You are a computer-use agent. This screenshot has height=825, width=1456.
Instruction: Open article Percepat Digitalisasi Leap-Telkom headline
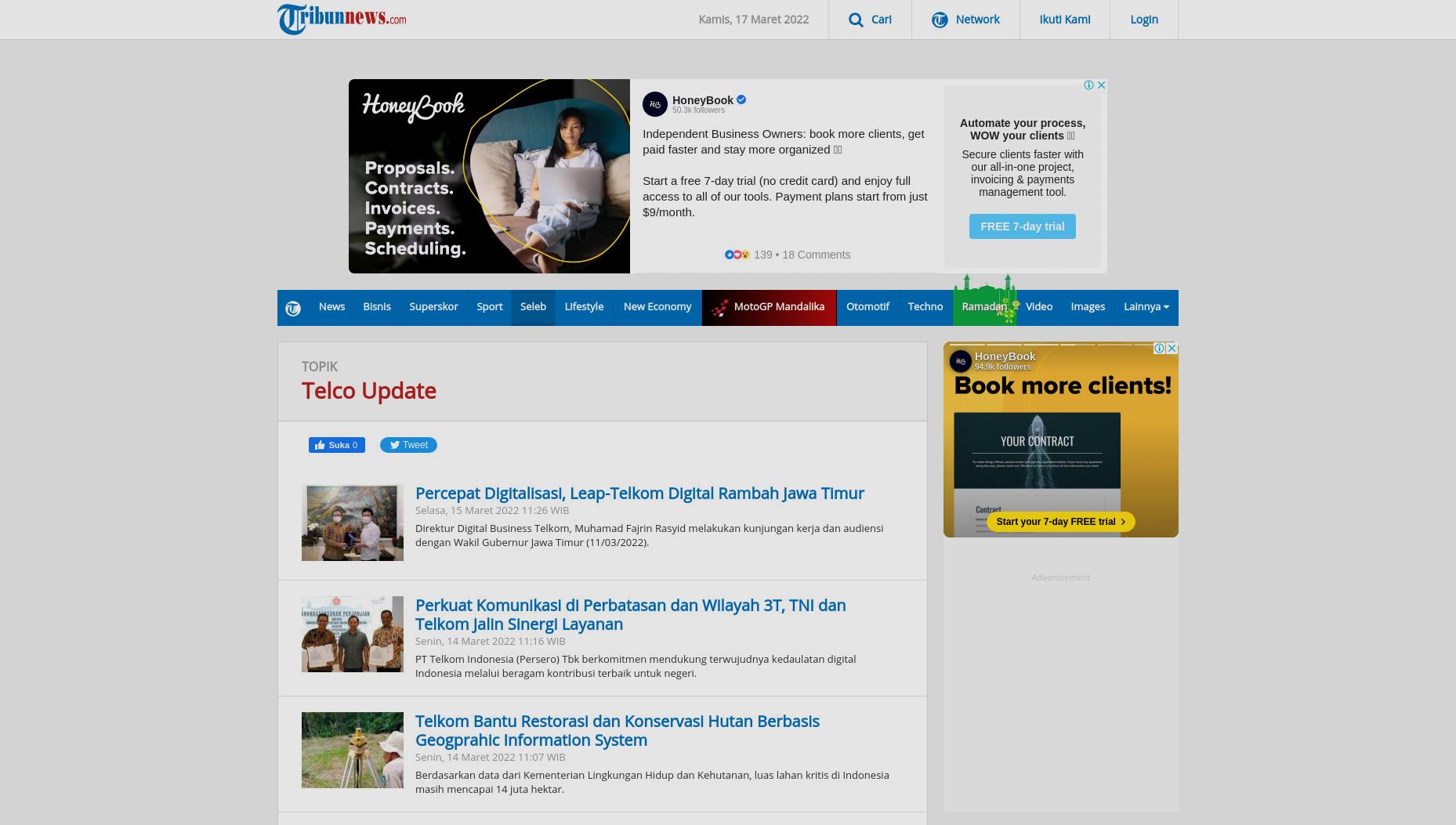(x=639, y=493)
